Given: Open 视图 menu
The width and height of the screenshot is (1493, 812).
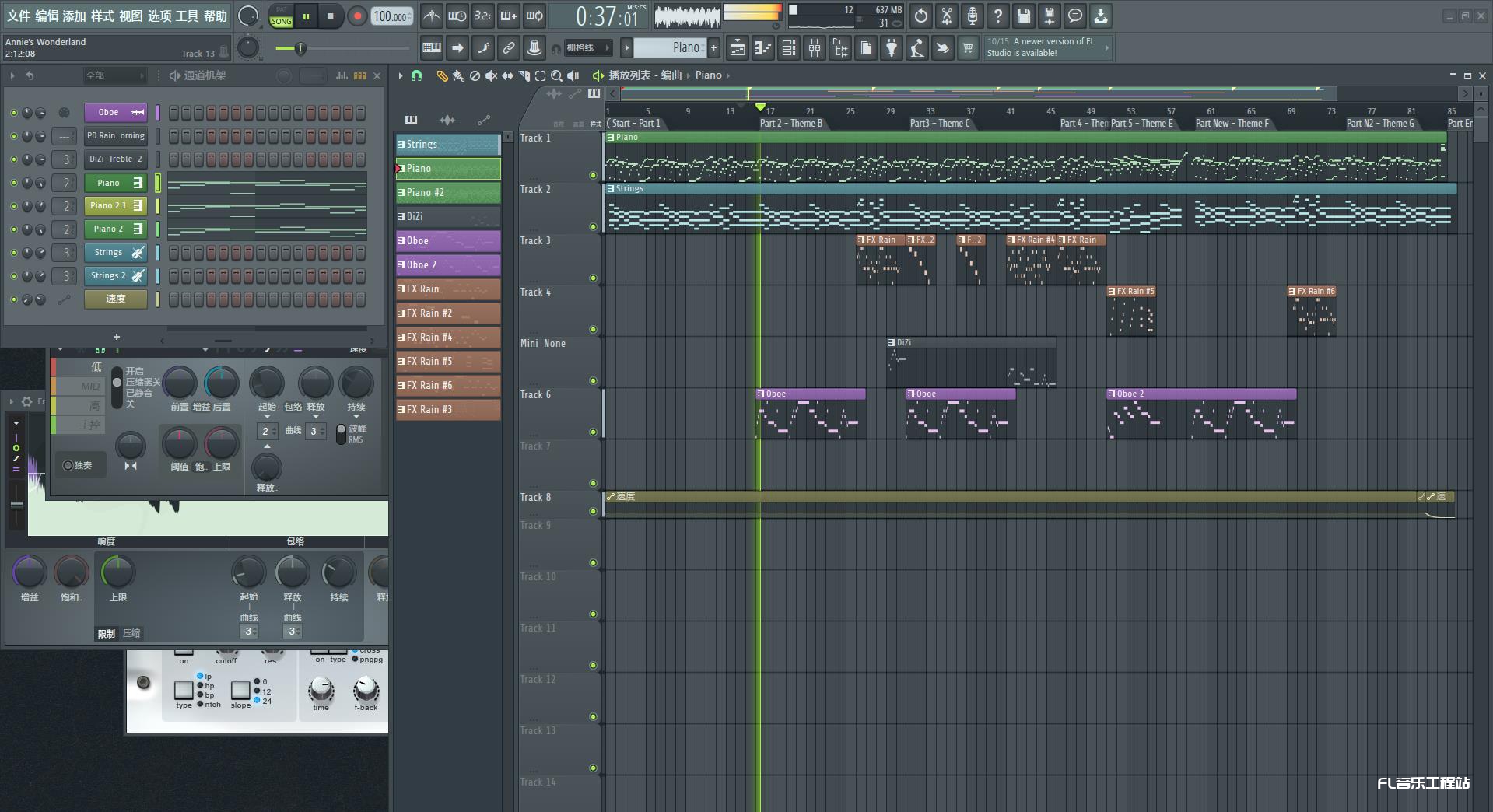Looking at the screenshot, I should tap(131, 16).
